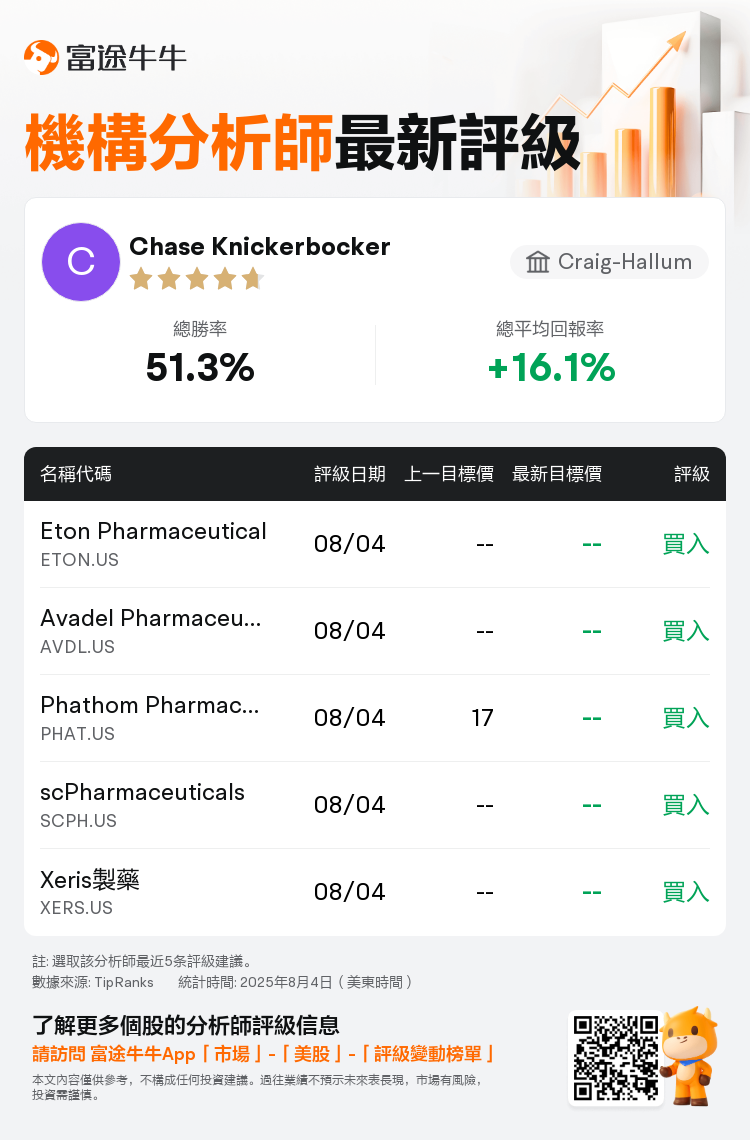This screenshot has width=750, height=1140.
Task: Select the Craig-Hallum firm badge
Action: (x=609, y=262)
